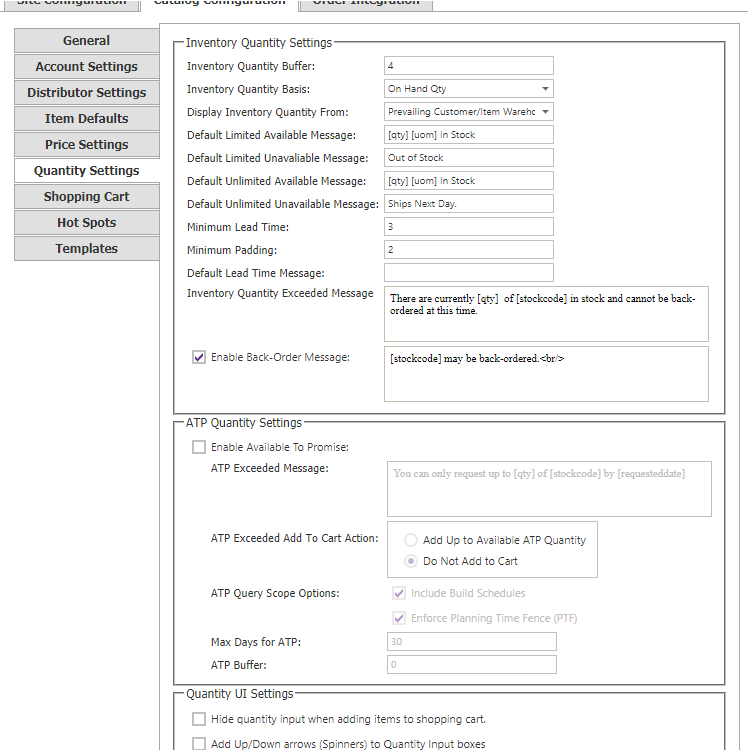Switch to the Item Defaults tab
Viewport: 748px width, 751px height.
86,118
